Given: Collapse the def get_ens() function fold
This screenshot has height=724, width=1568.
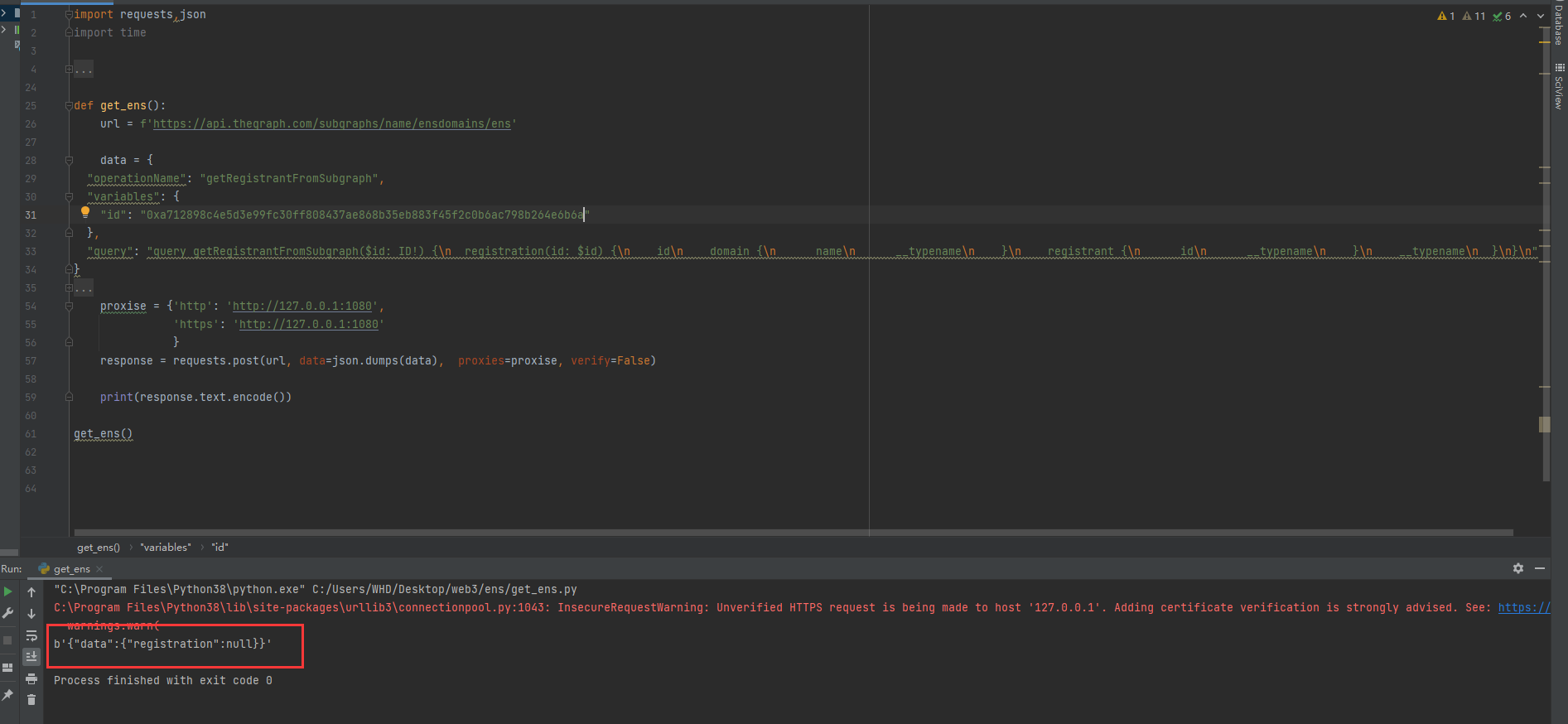Looking at the screenshot, I should [70, 106].
